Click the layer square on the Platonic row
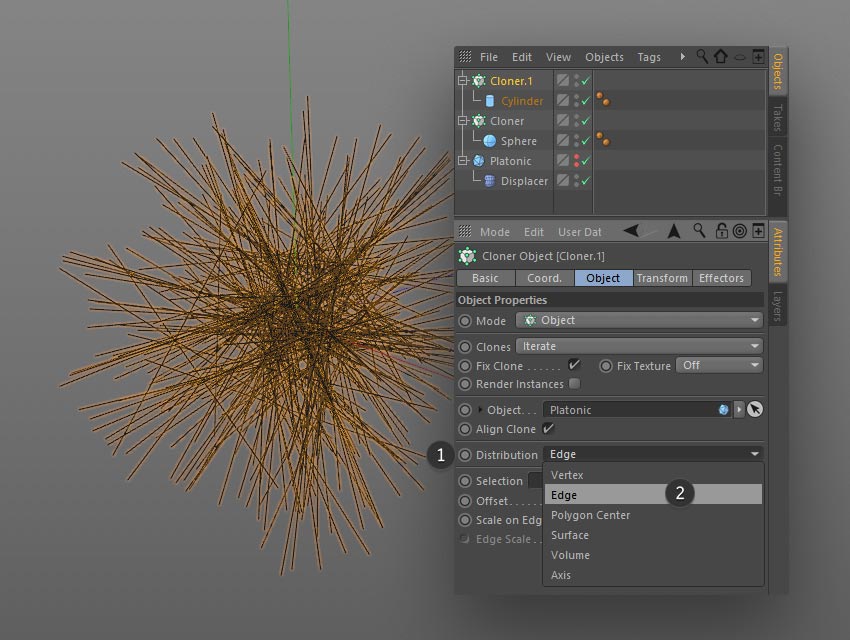Screen dimensions: 850x640 point(563,160)
